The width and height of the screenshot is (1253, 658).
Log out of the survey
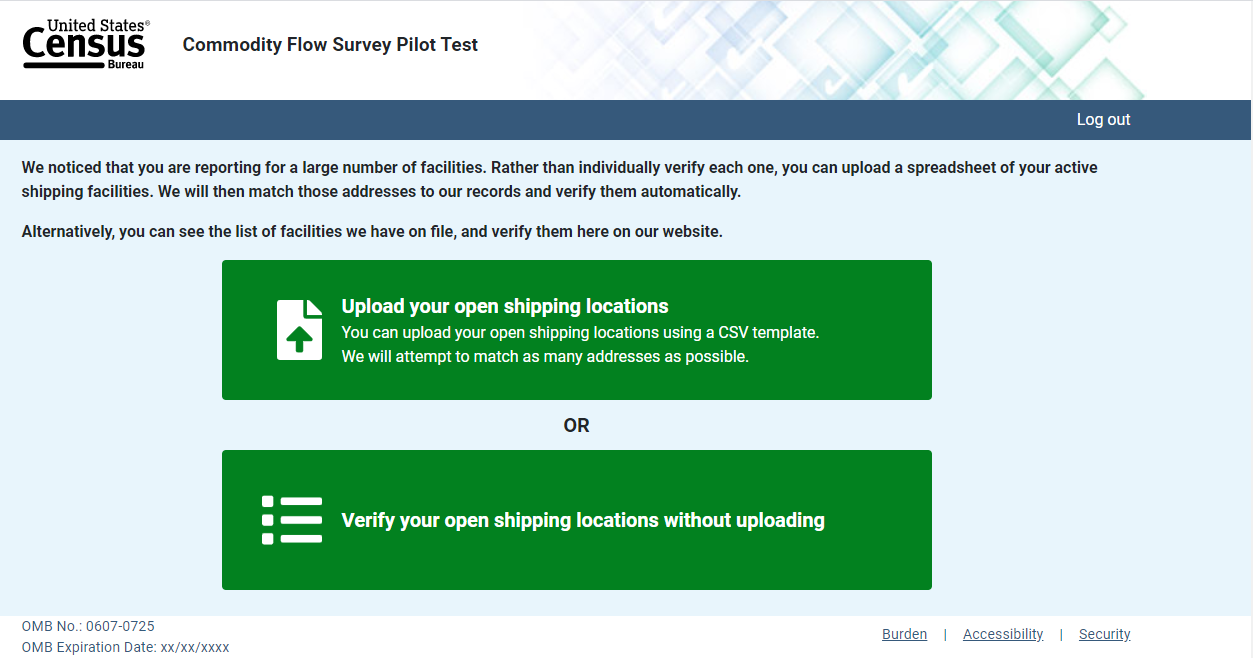(x=1103, y=120)
